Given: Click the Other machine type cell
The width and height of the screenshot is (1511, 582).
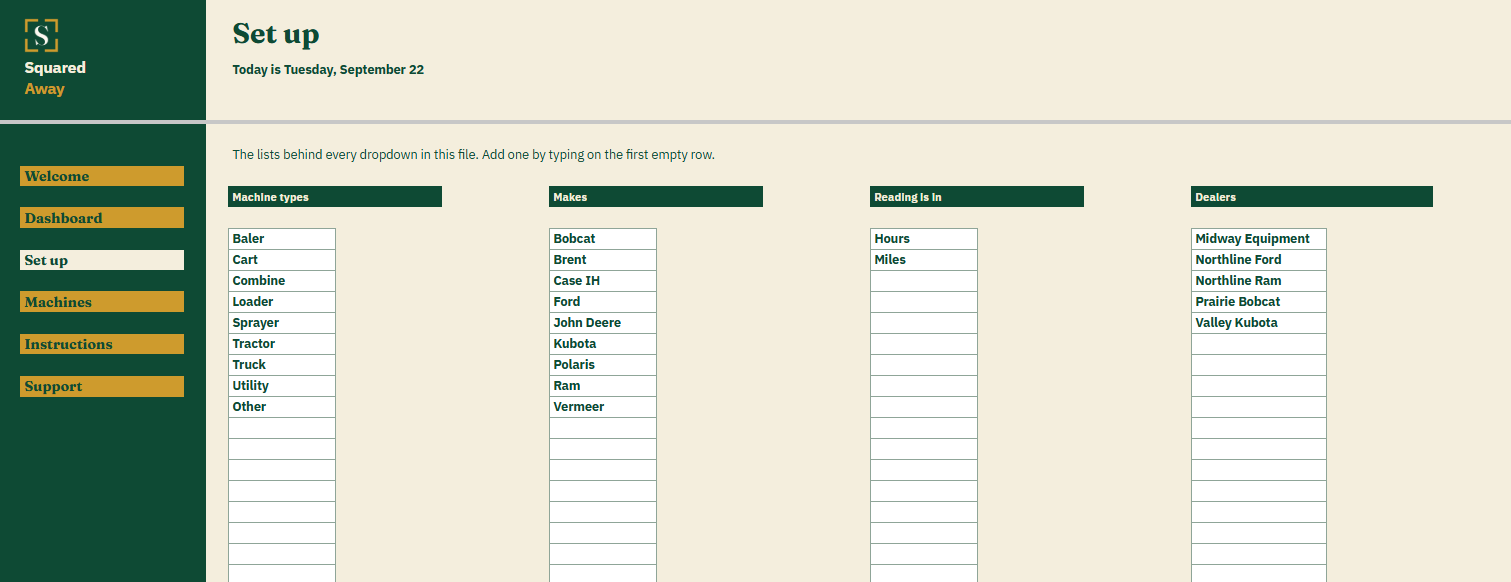Looking at the screenshot, I should click(282, 407).
